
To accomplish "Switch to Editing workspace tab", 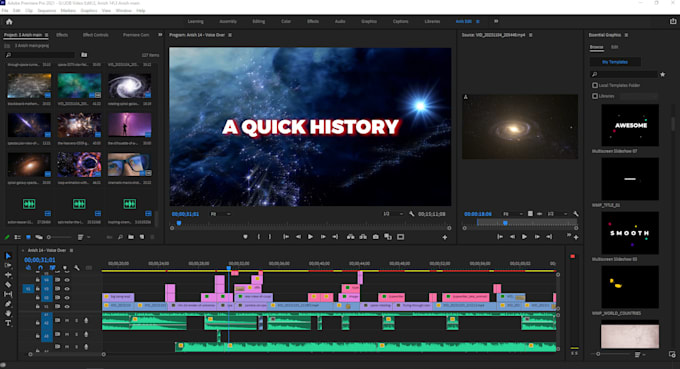I will 258,21.
